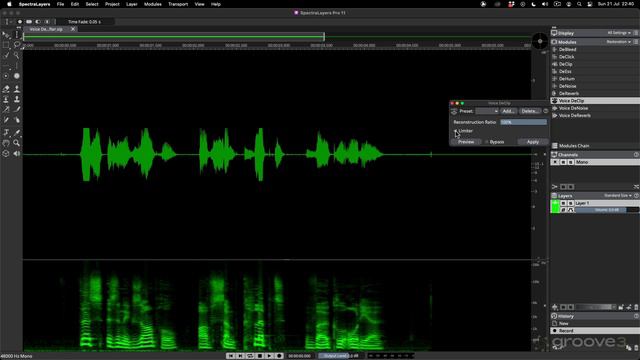Click the Add... preset button

coord(508,111)
